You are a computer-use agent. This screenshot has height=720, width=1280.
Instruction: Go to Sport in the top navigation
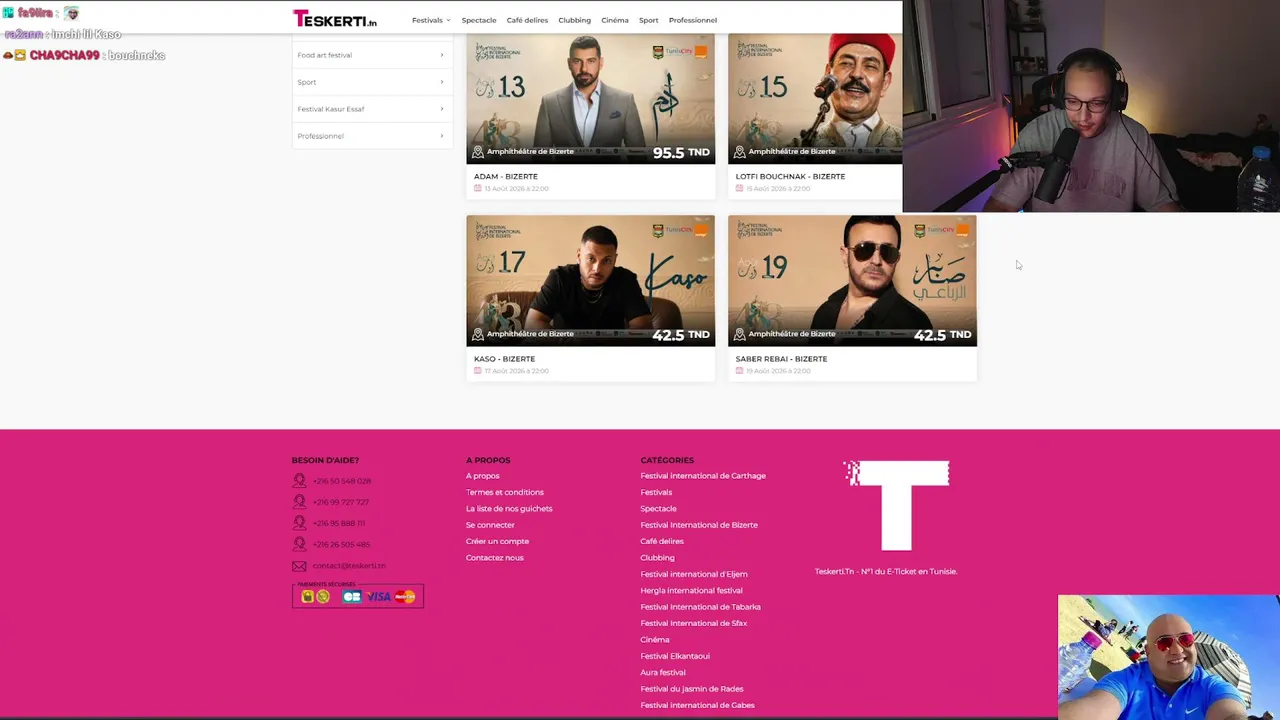(x=649, y=20)
